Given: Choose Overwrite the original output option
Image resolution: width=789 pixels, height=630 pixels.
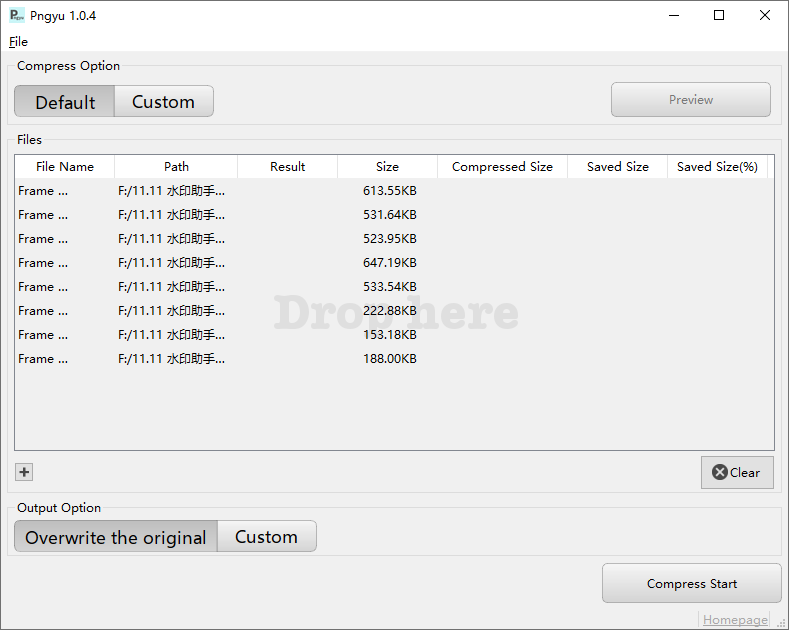Looking at the screenshot, I should pos(116,537).
